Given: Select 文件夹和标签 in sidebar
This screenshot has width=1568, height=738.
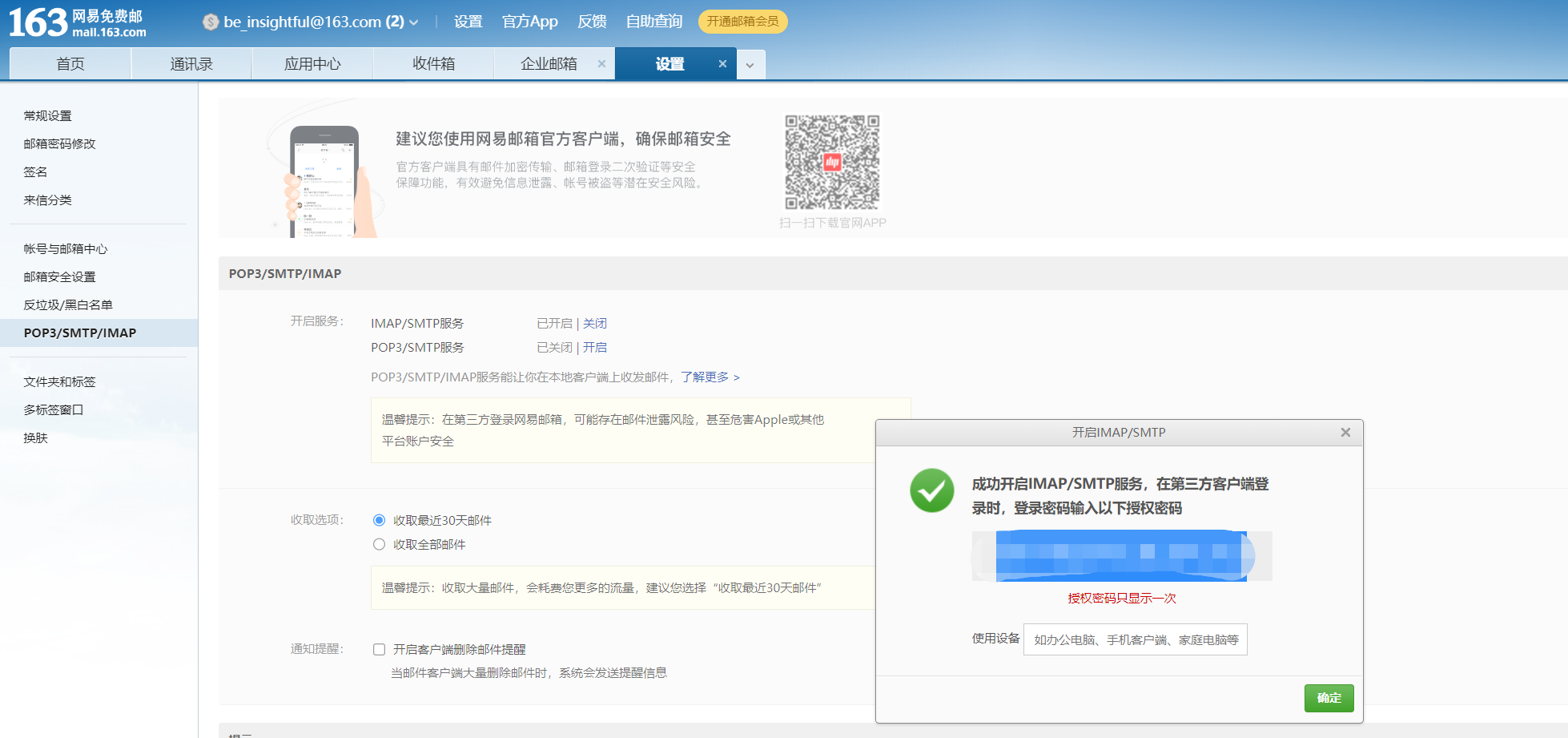Looking at the screenshot, I should click(x=60, y=381).
